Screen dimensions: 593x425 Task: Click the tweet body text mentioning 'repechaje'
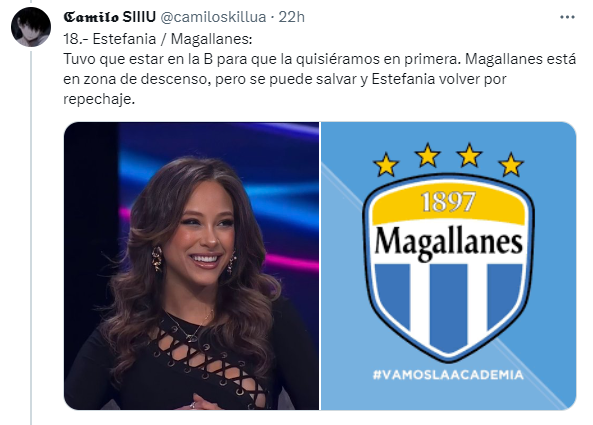(x=320, y=79)
